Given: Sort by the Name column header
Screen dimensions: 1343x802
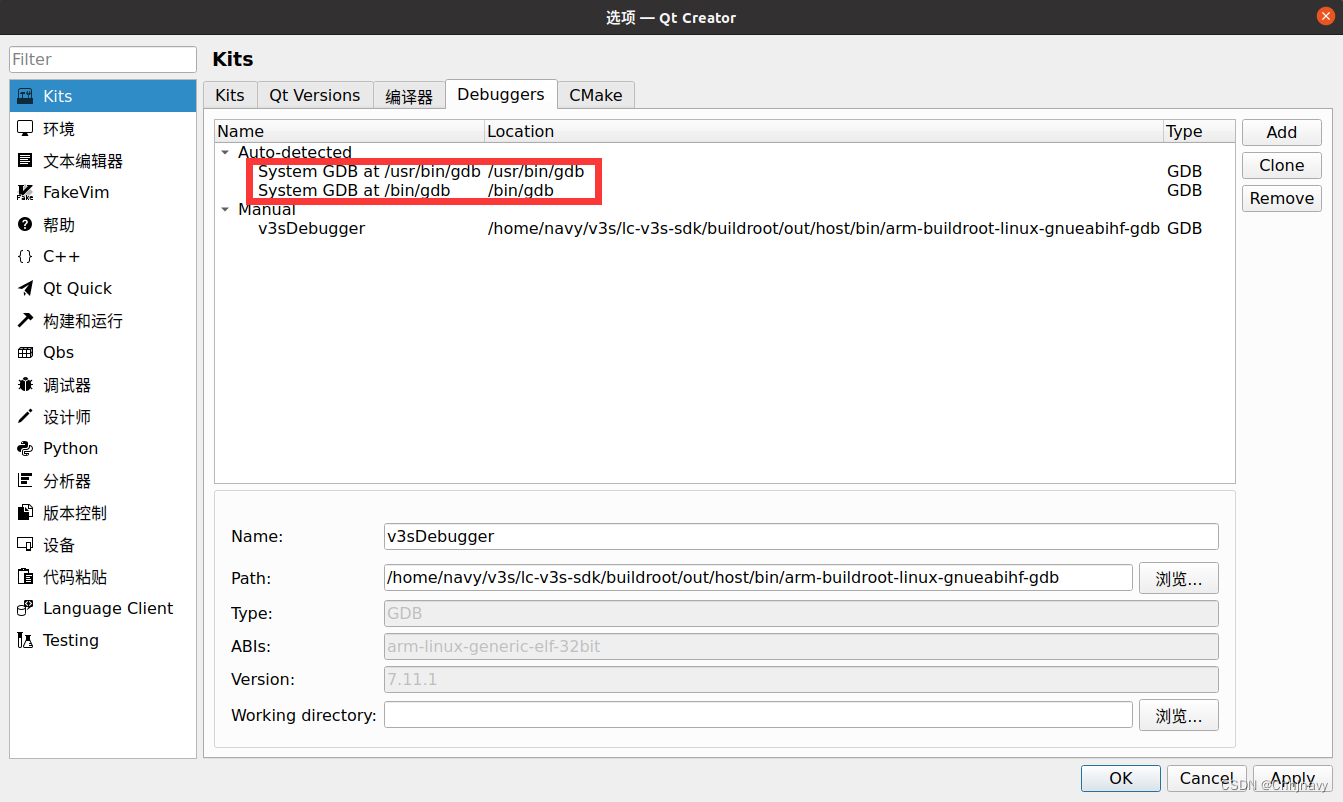Looking at the screenshot, I should coord(349,131).
